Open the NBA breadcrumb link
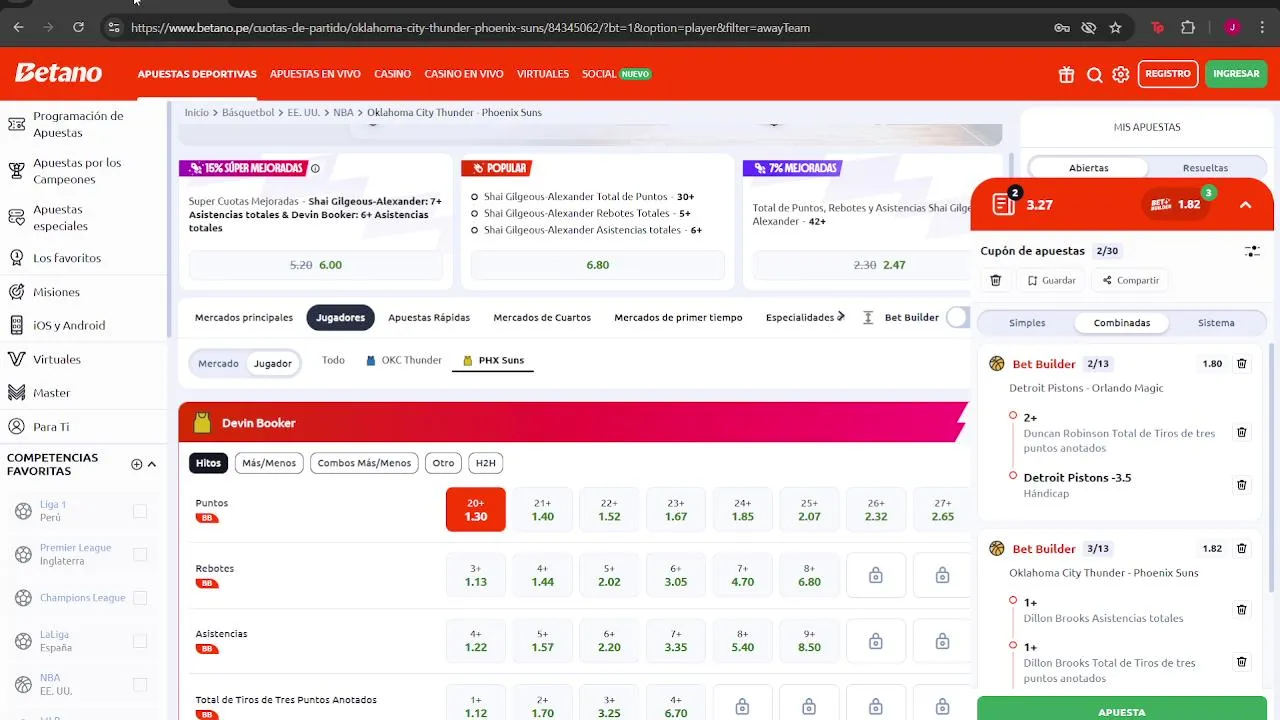Viewport: 1280px width, 720px height. pos(343,113)
